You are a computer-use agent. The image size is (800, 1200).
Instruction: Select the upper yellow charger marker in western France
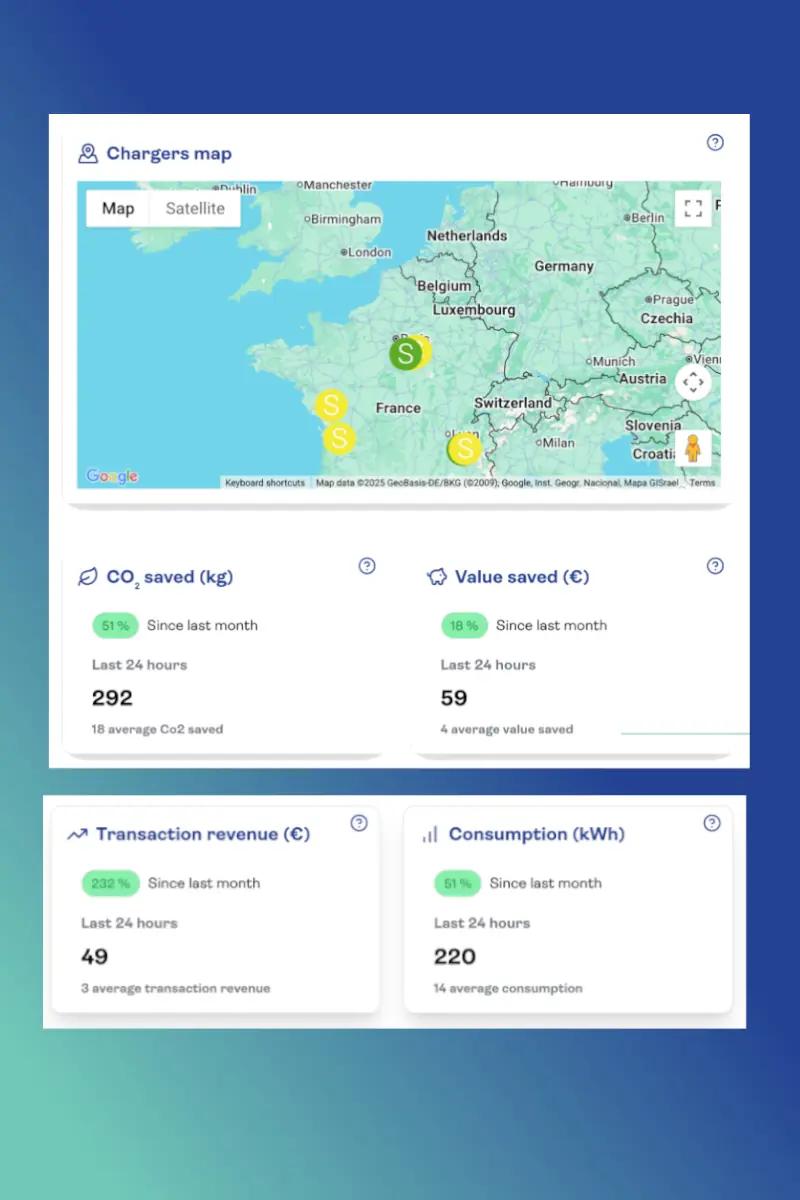point(331,405)
